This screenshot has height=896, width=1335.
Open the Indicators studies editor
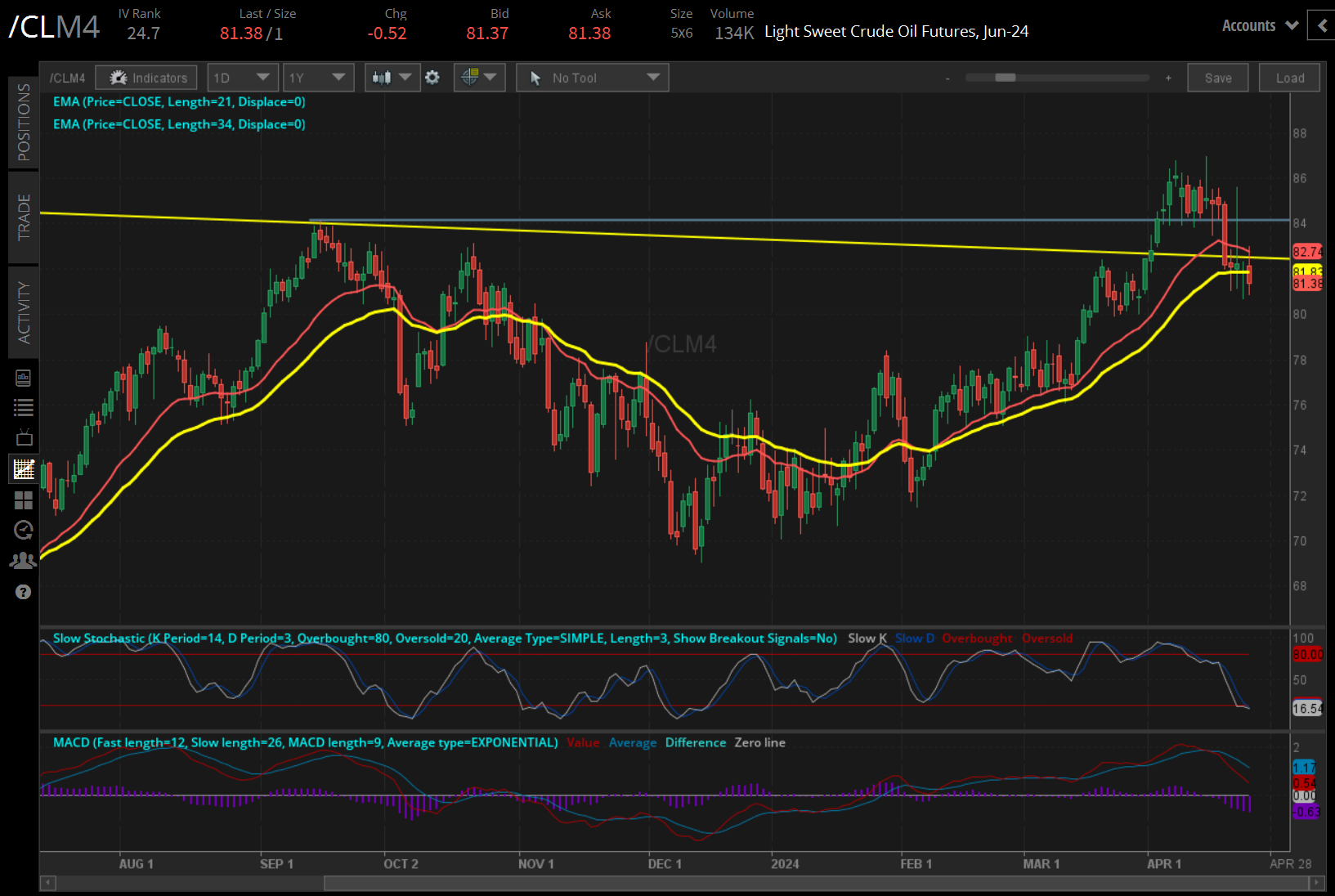tap(146, 77)
